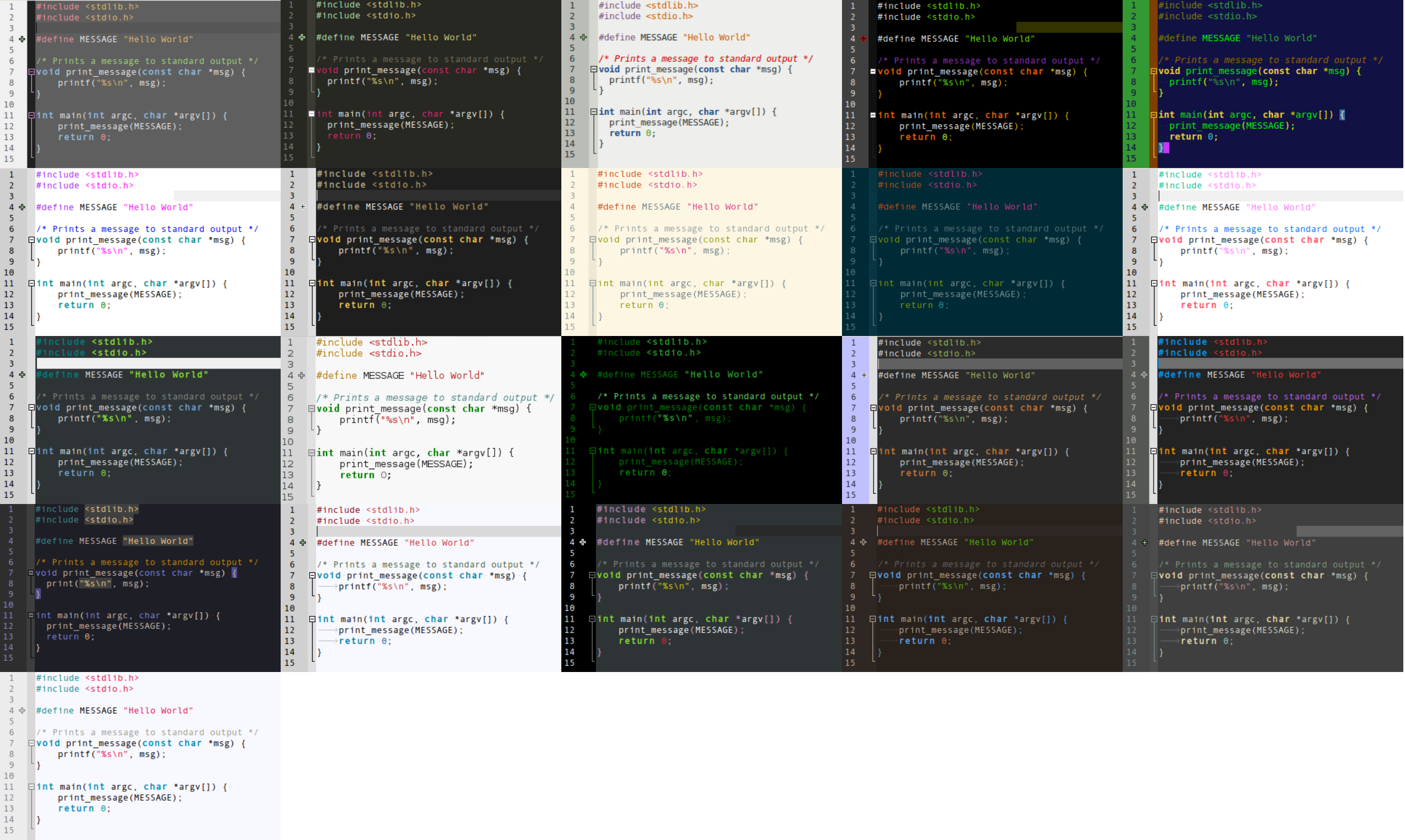
Task: Click green plus marker in green-on-black theme gutter
Action: (x=583, y=375)
